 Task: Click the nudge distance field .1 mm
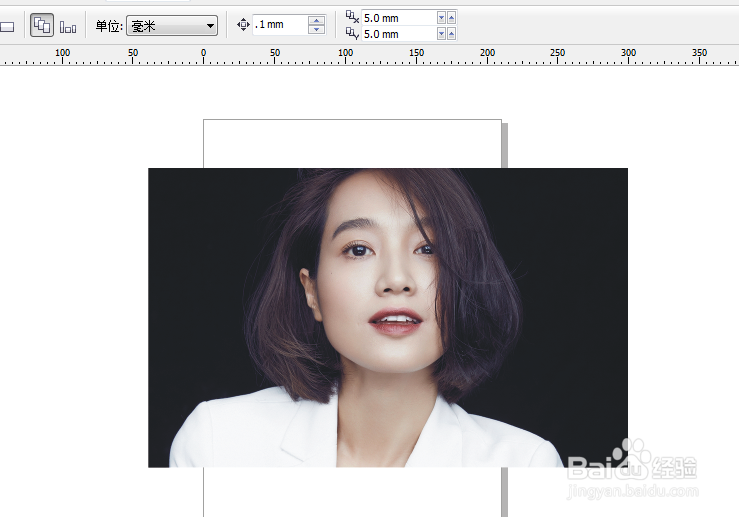tap(280, 25)
